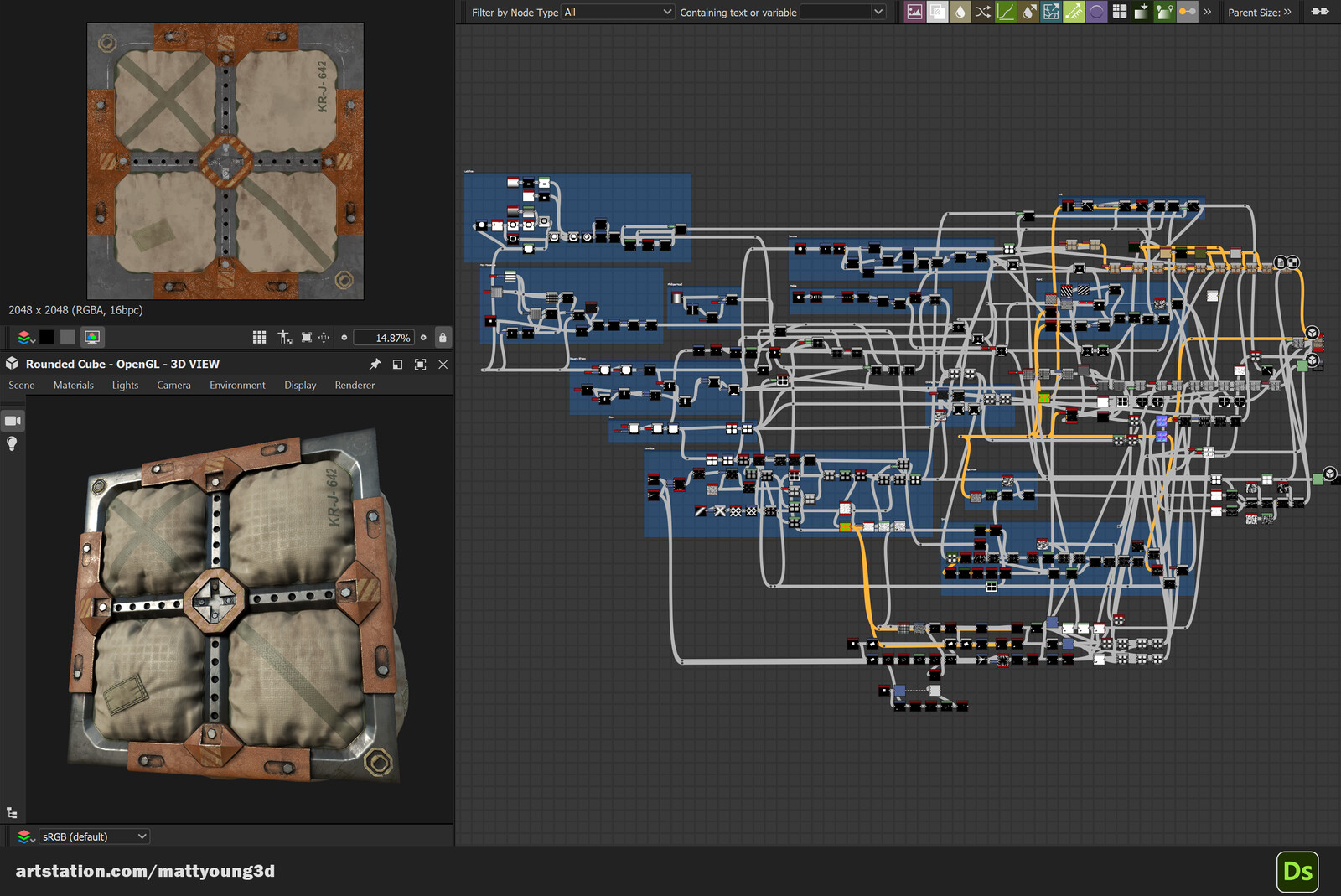Select the Distance node icon
This screenshot has width=1341, height=896.
pos(1051,12)
